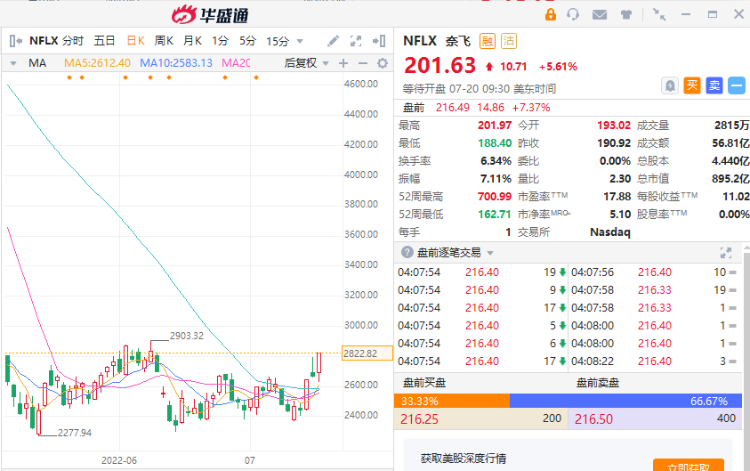
Task: Click the 总市值 value 895.2亿
Action: (730, 178)
